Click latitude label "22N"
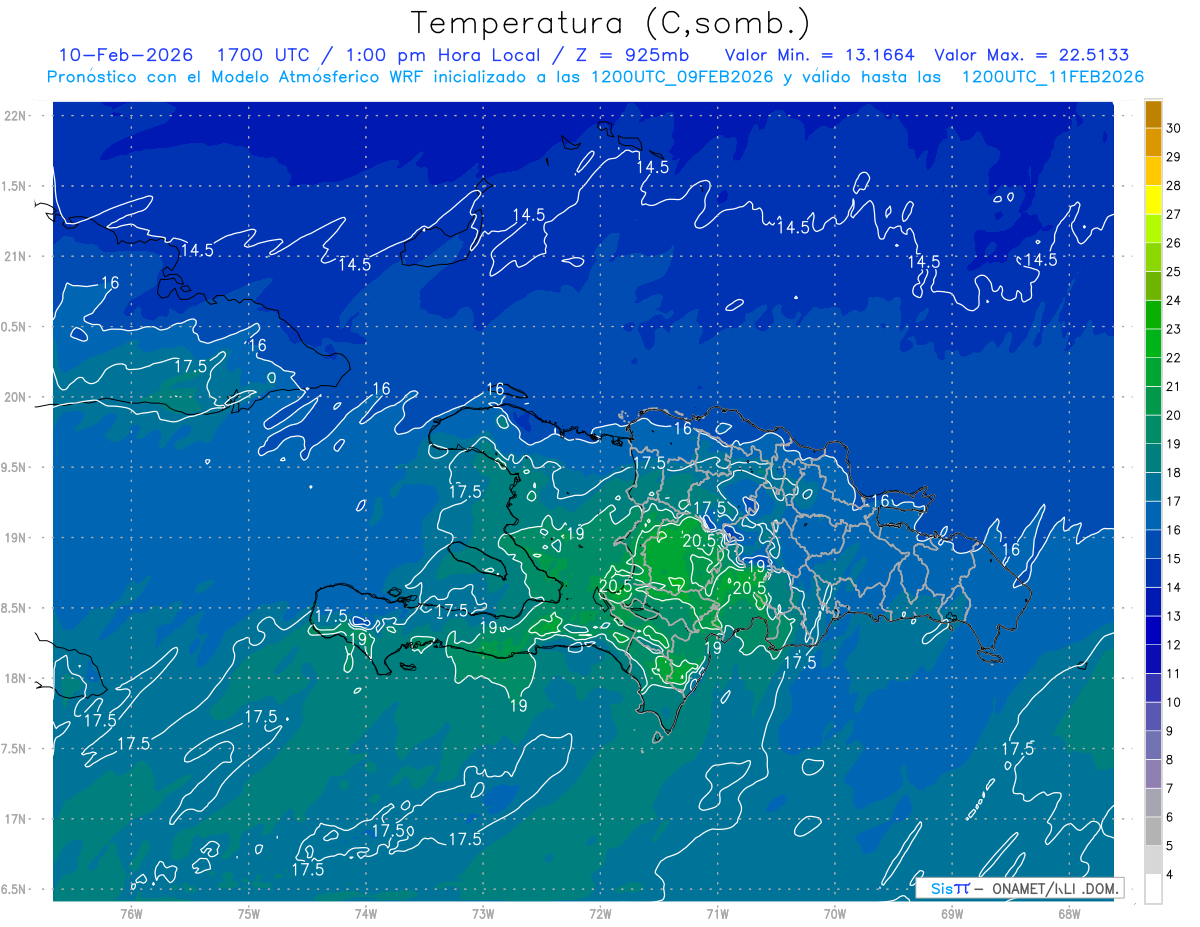 (15, 115)
